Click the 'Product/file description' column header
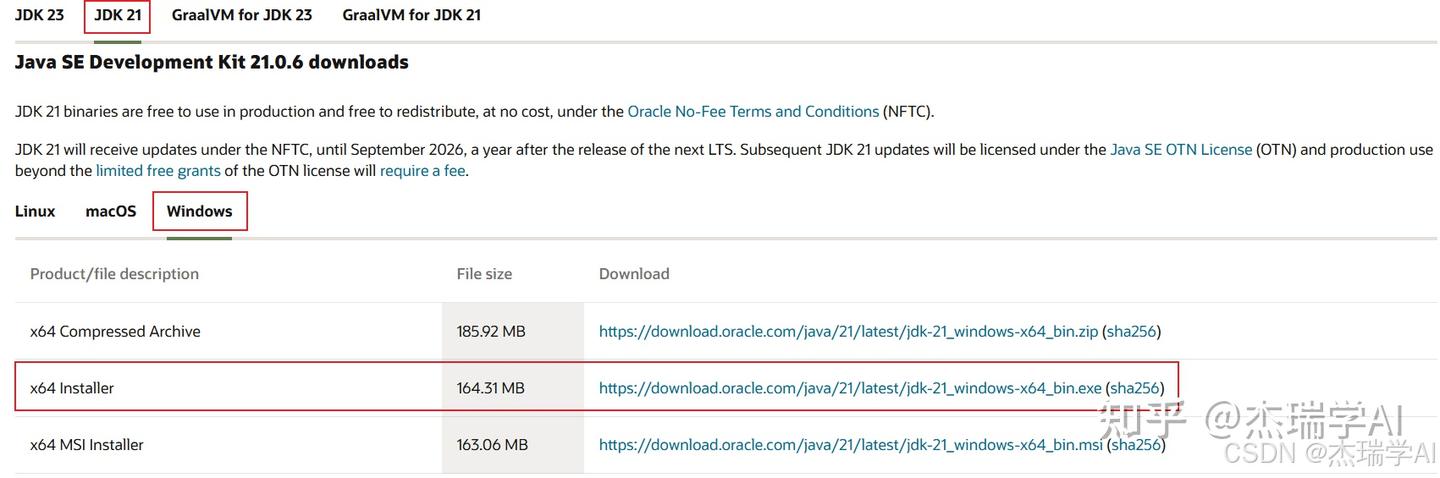This screenshot has width=1440, height=478. coord(114,274)
